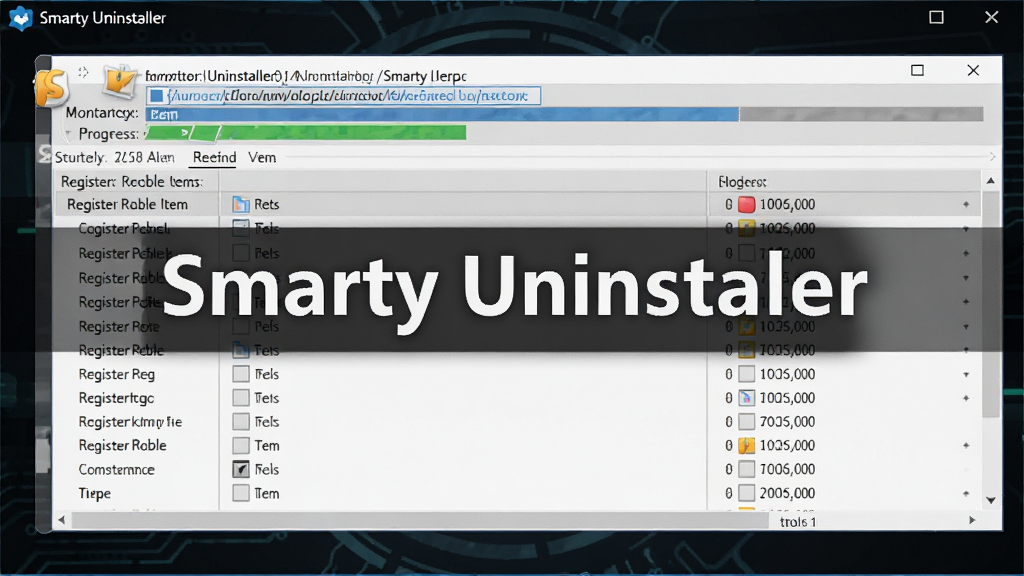Screen dimensions: 1024x576
Task: Select the Register kimp fie row label
Action: click(x=131, y=422)
